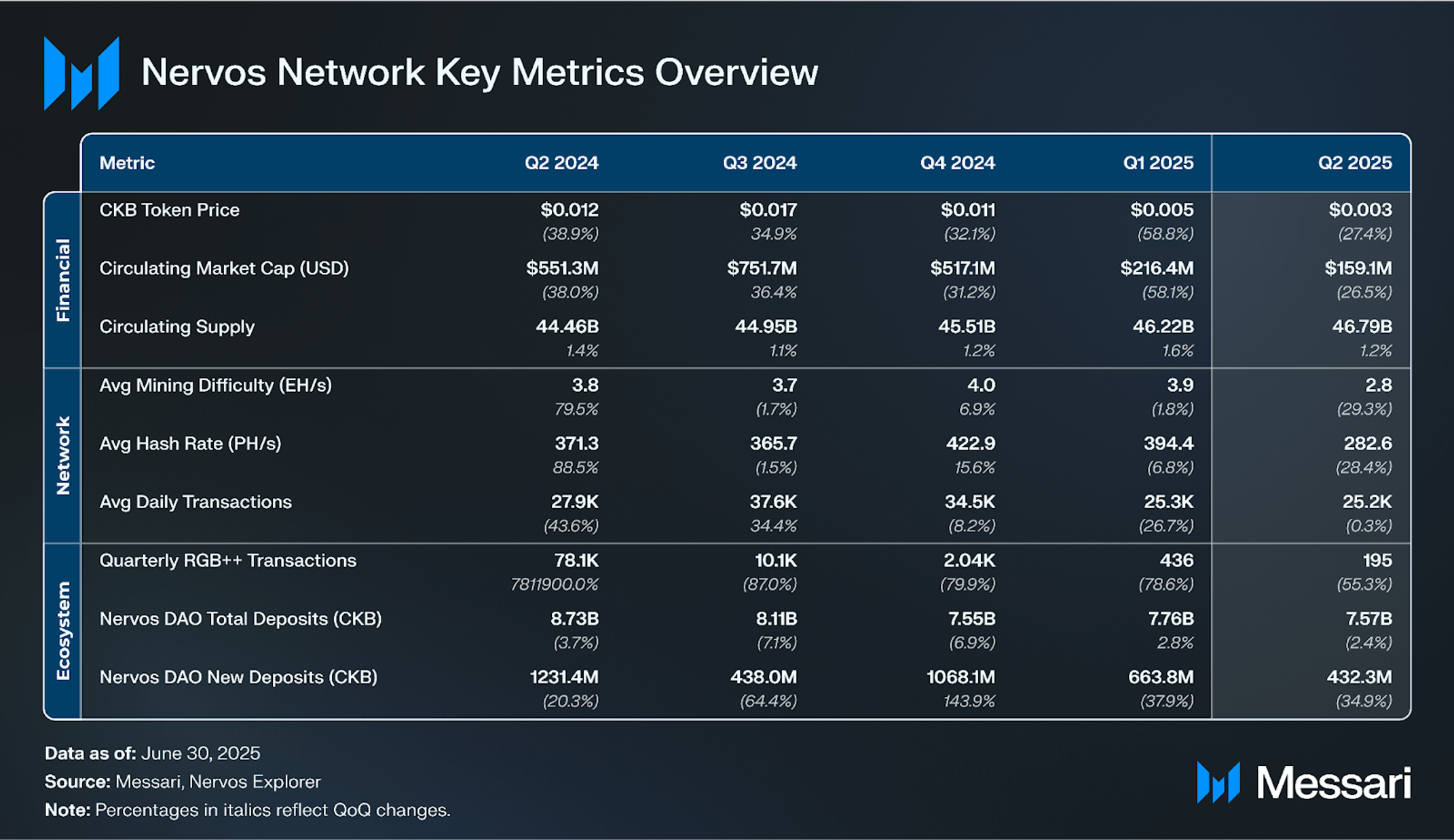Click the '282.6' hash rate value
The image size is (1454, 840).
click(1368, 444)
